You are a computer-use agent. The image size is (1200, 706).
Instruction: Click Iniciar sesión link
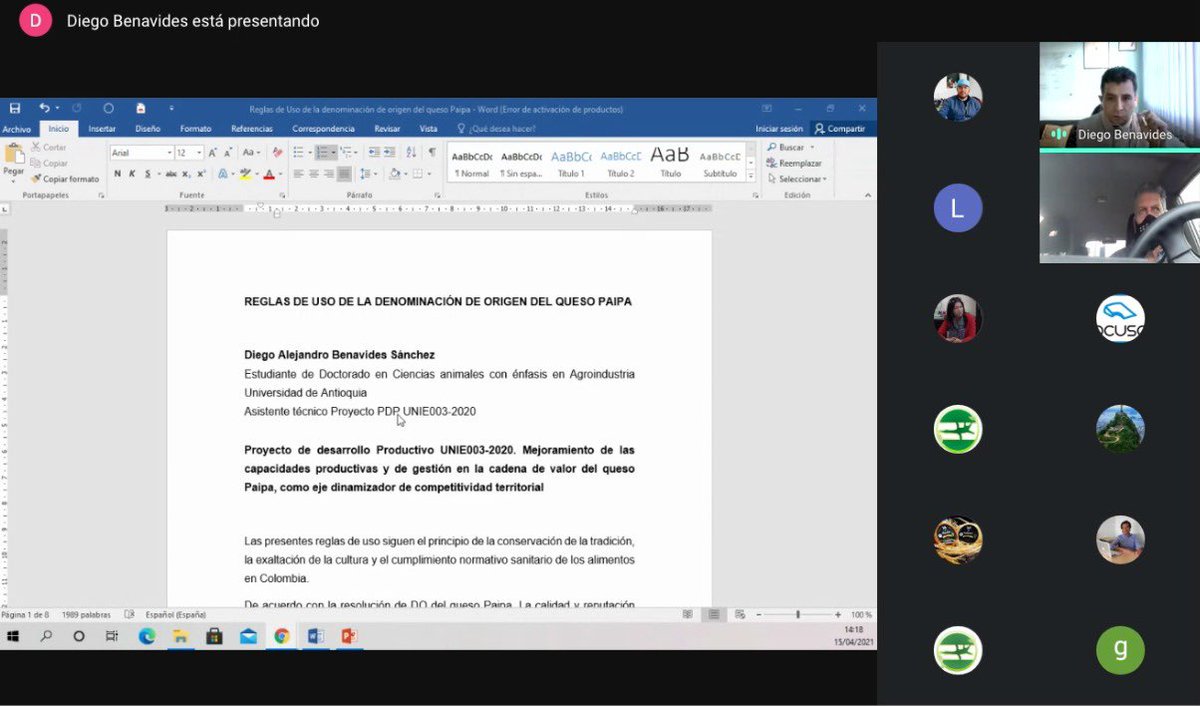coord(779,129)
